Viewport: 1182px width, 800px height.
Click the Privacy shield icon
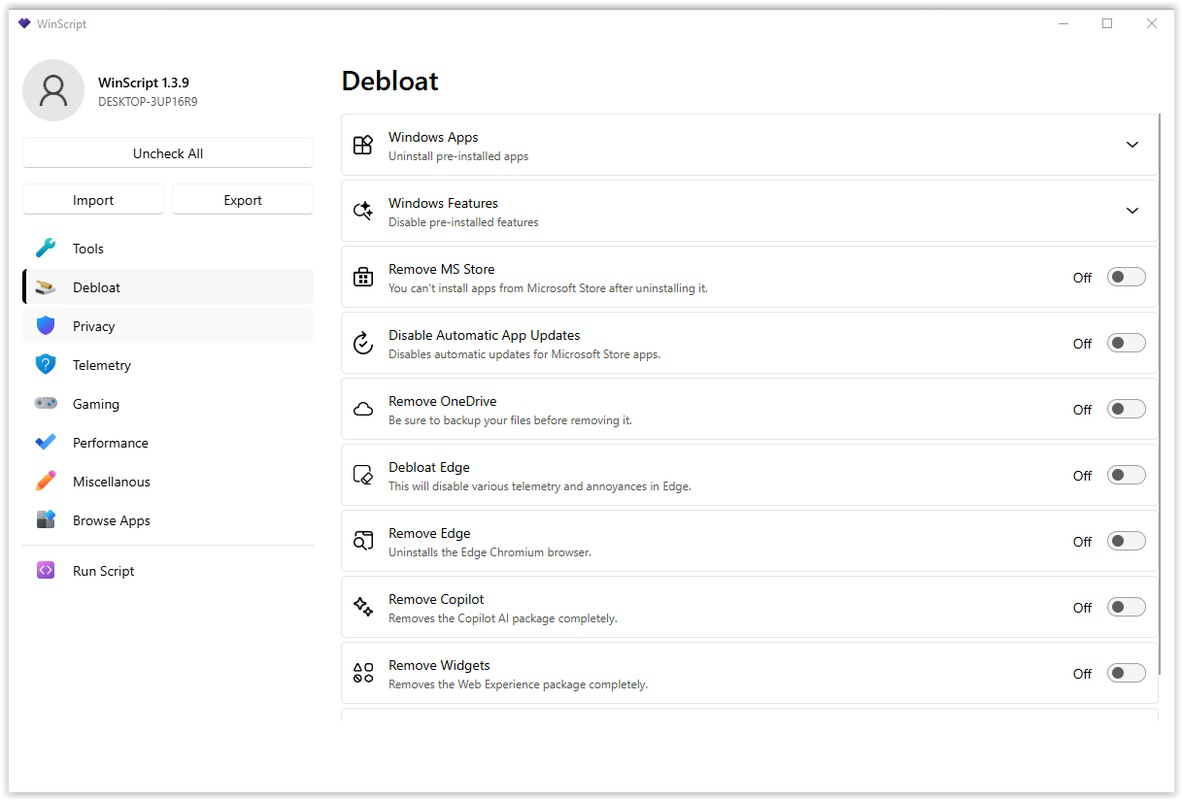tap(45, 326)
